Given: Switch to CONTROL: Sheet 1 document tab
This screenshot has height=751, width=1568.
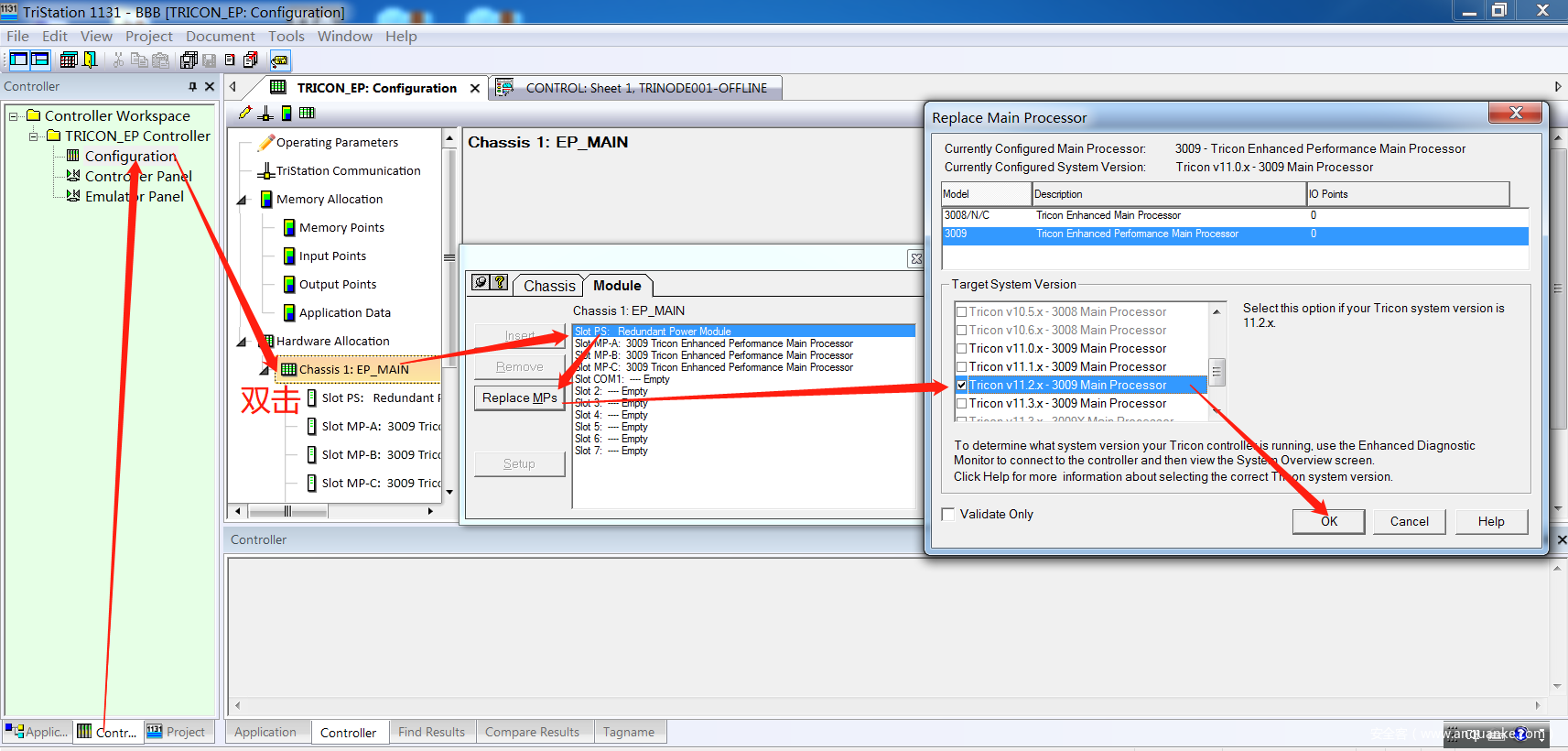Looking at the screenshot, I should click(637, 88).
